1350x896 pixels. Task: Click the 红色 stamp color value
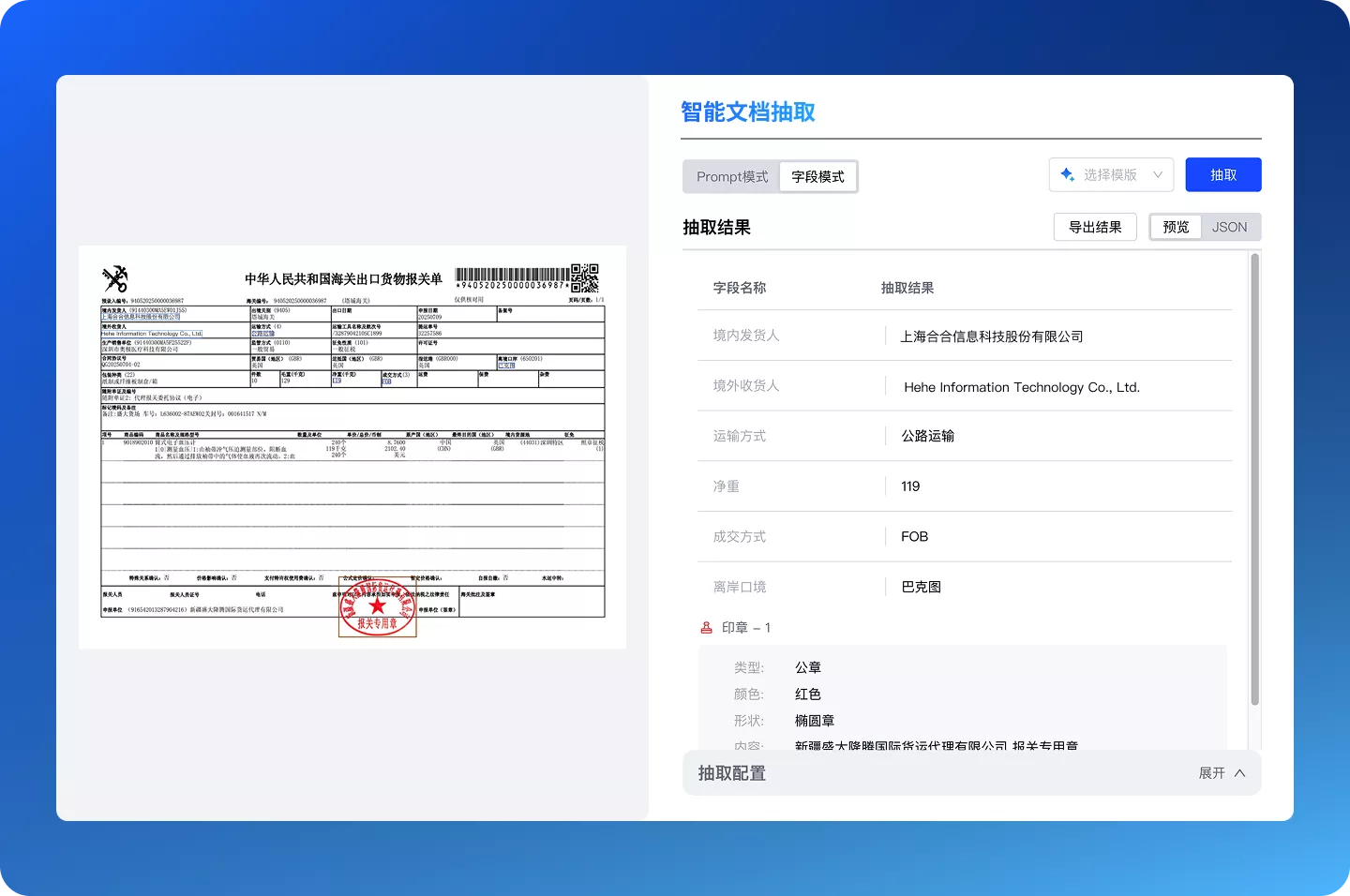point(807,694)
